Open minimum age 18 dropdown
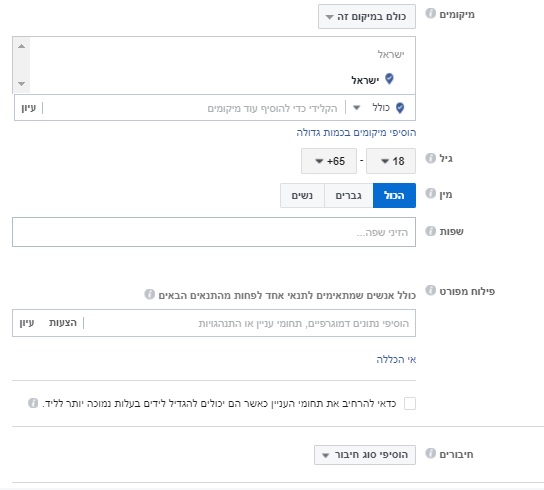This screenshot has width=544, height=490. (391, 161)
